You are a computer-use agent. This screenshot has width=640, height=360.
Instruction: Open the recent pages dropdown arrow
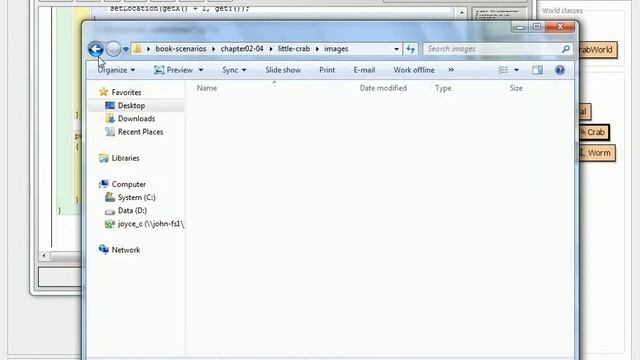click(x=126, y=49)
